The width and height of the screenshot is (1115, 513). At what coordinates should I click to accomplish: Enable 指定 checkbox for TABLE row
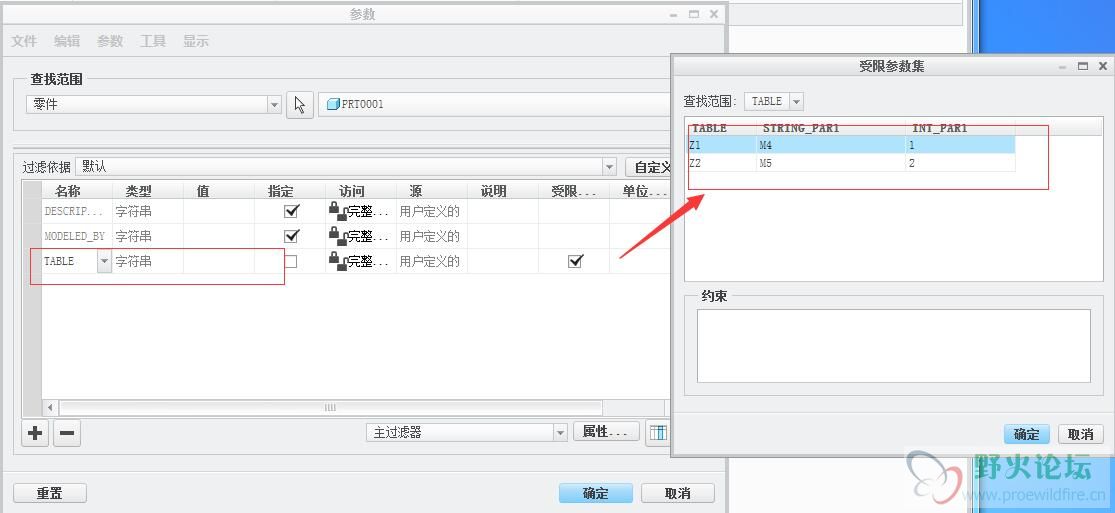pos(291,261)
